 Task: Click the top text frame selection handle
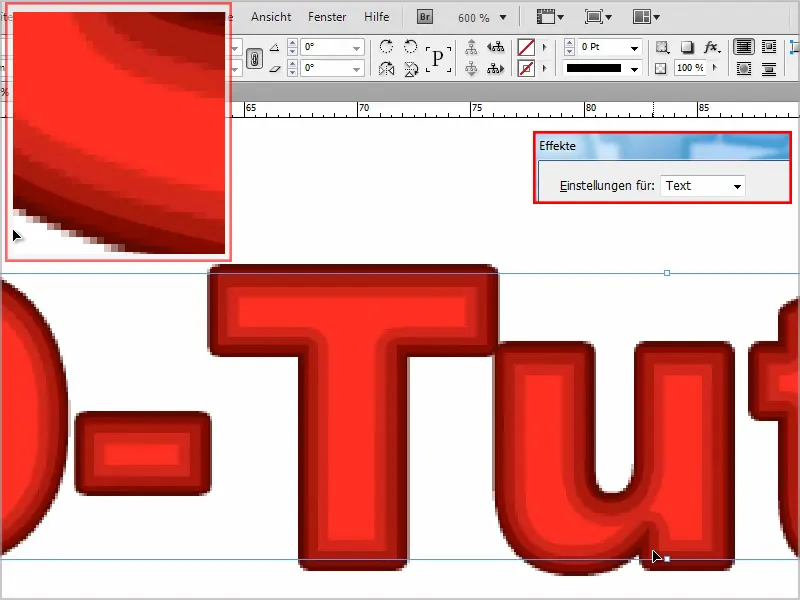click(x=667, y=273)
